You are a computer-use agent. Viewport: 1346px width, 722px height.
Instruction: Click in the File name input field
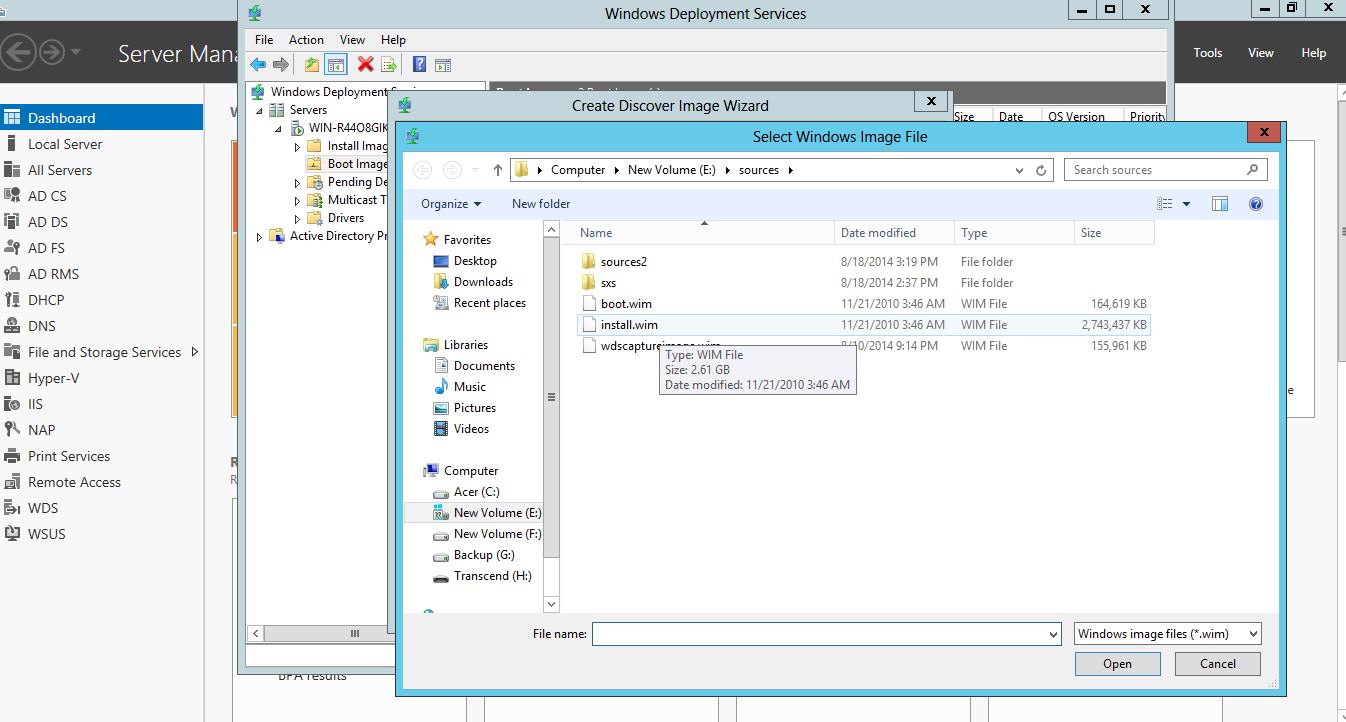tap(819, 634)
